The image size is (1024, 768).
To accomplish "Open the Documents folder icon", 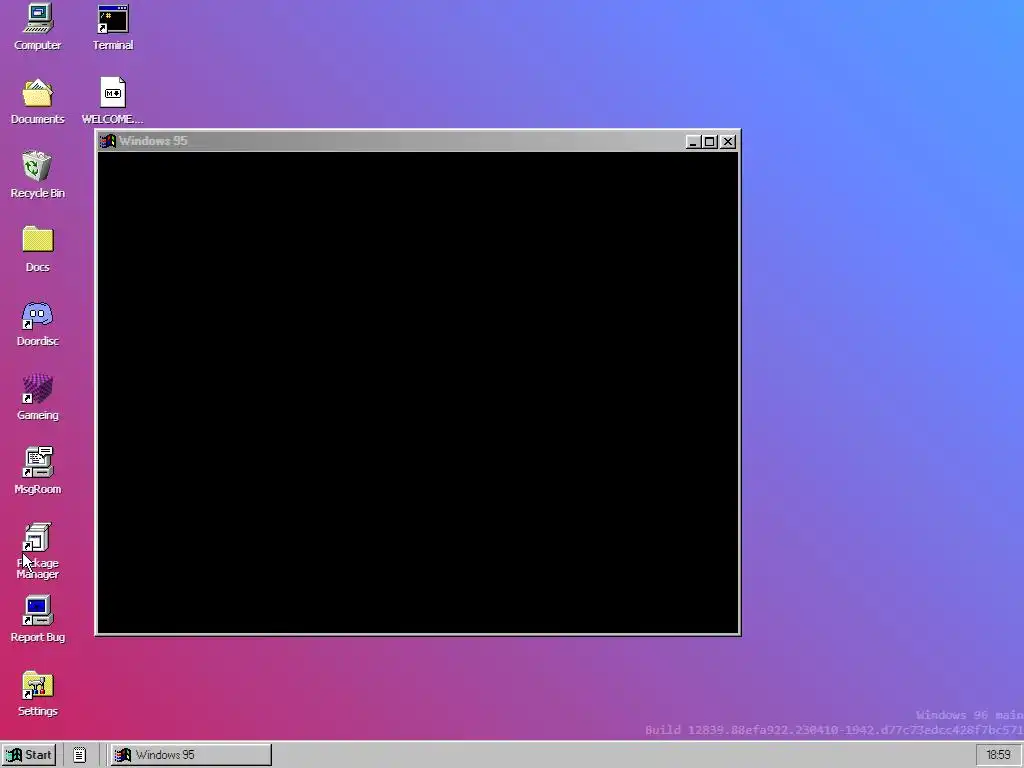I will pos(37,101).
